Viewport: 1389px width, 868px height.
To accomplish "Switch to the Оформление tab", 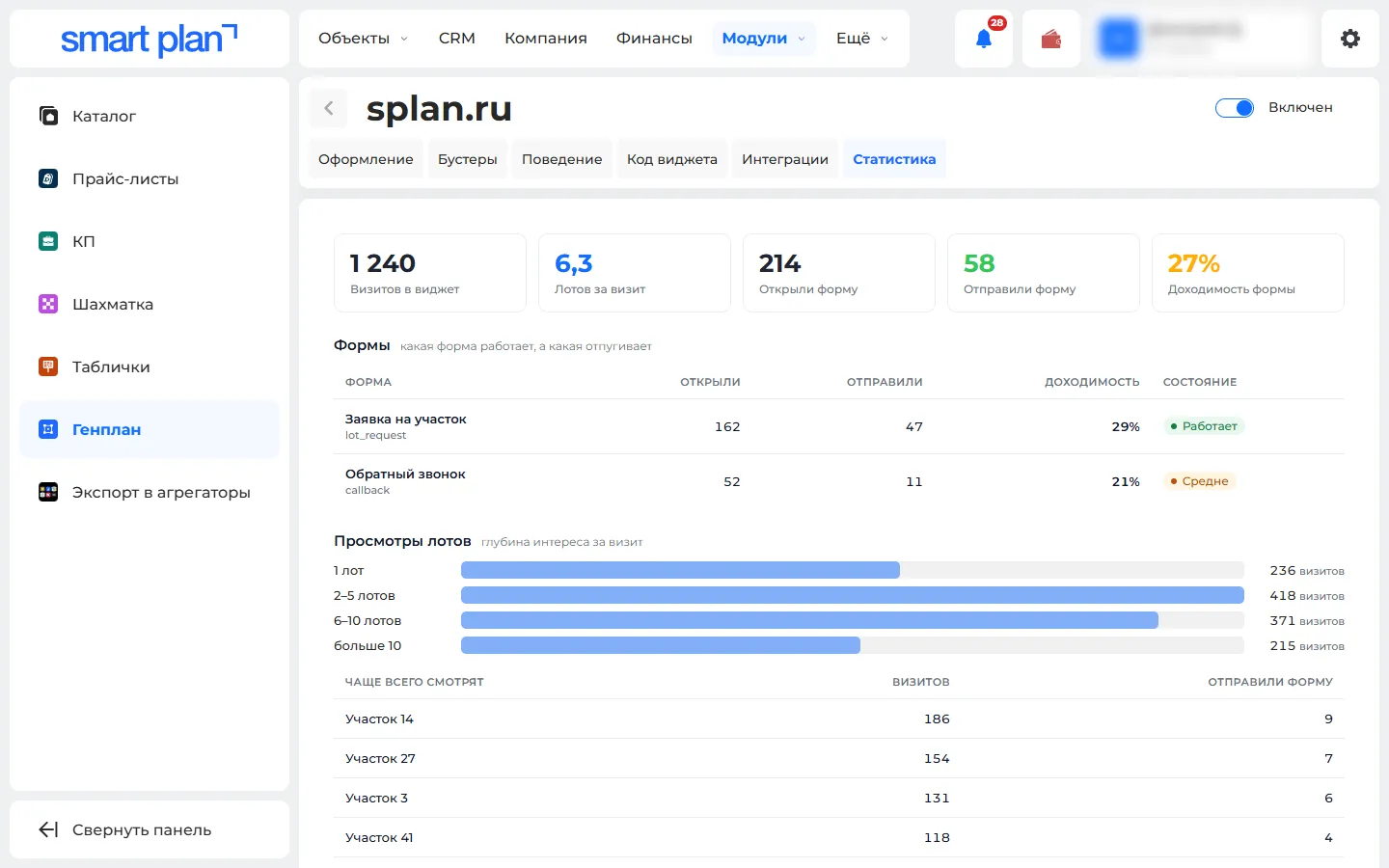I will point(366,159).
